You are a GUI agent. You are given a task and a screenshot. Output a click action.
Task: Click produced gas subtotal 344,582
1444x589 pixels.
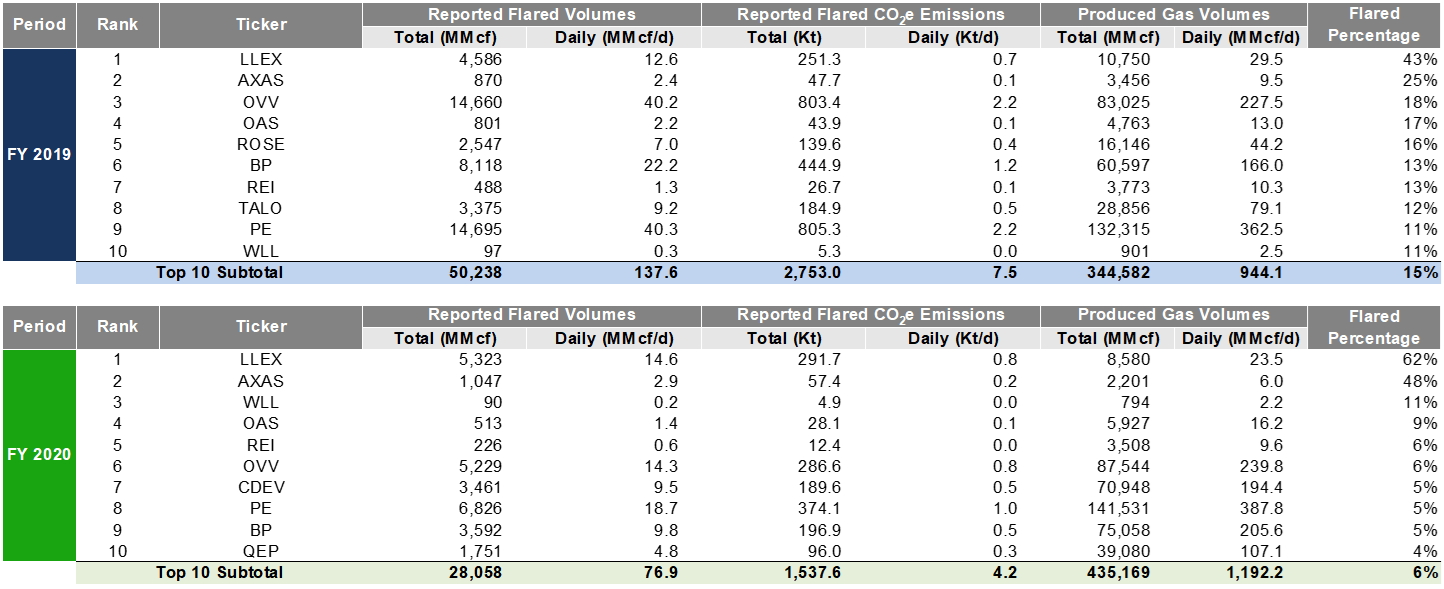(1118, 272)
